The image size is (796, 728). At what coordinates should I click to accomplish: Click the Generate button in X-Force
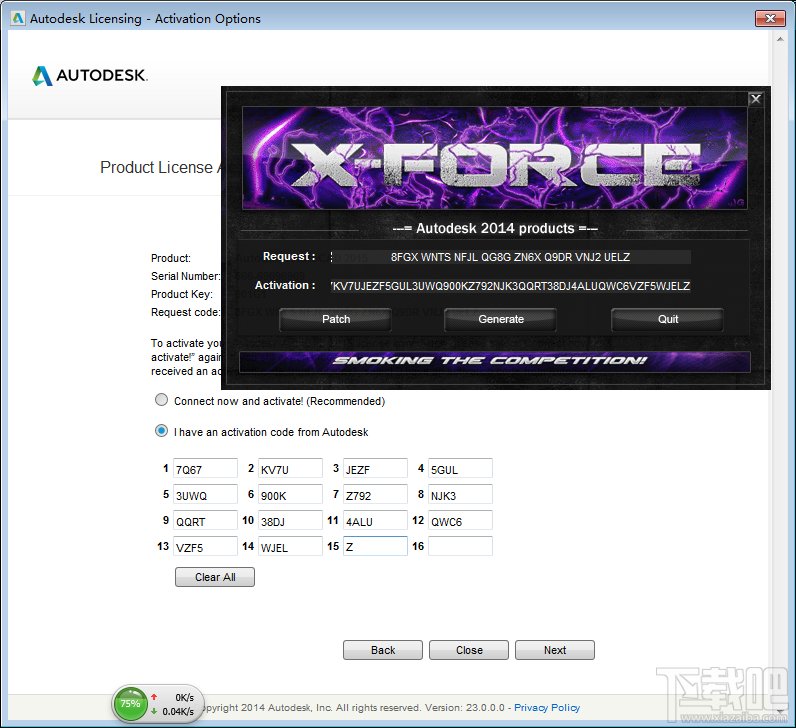pos(501,319)
